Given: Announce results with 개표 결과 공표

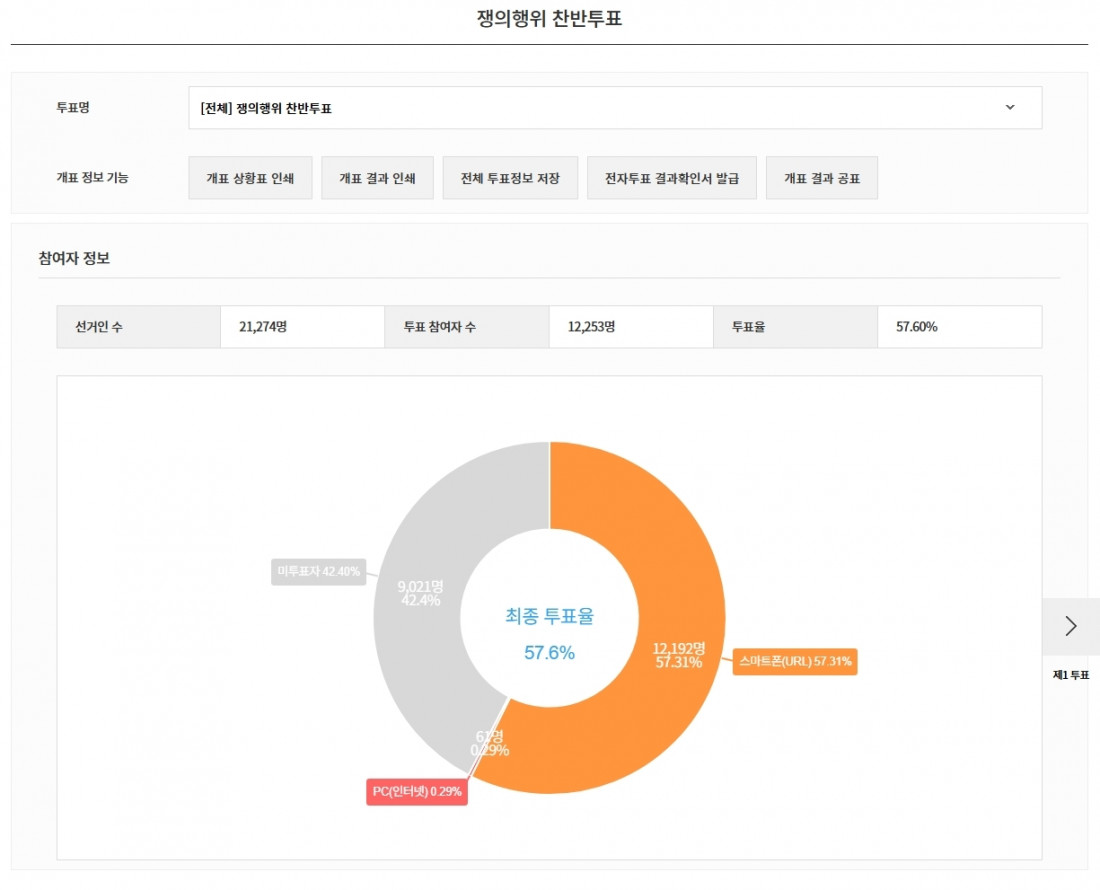Looking at the screenshot, I should [822, 178].
